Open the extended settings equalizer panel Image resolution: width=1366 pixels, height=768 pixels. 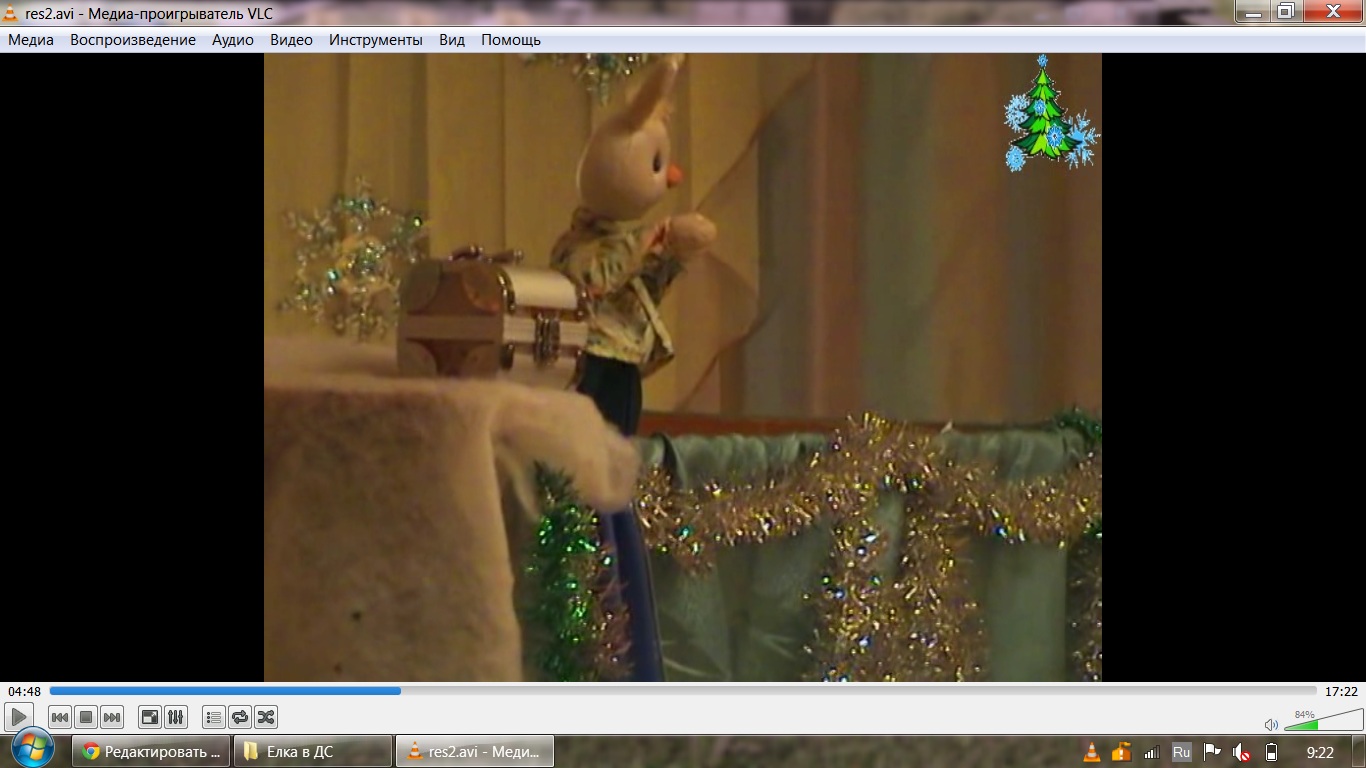[x=175, y=717]
